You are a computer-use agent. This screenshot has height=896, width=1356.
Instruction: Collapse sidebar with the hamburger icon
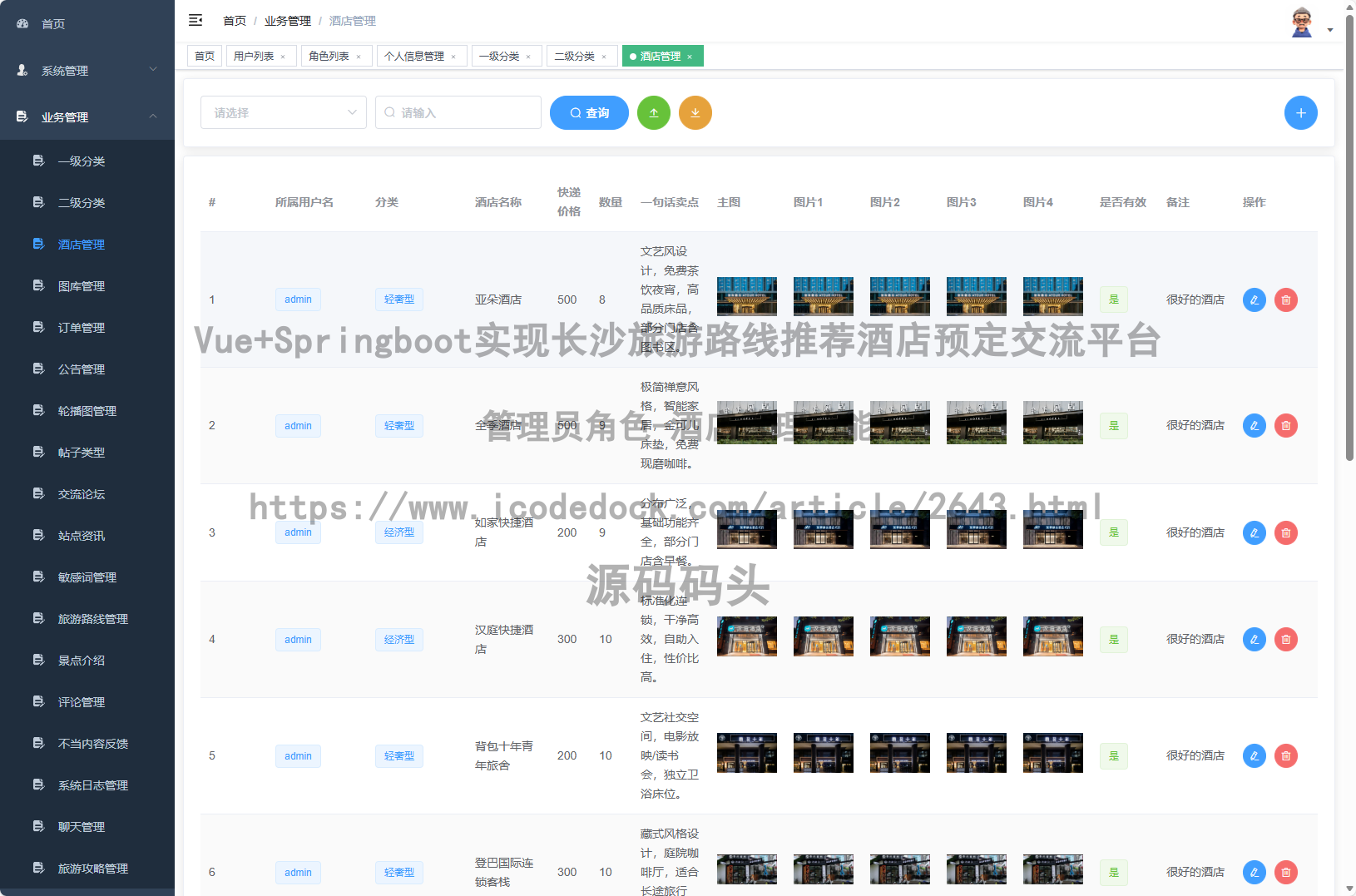point(195,20)
